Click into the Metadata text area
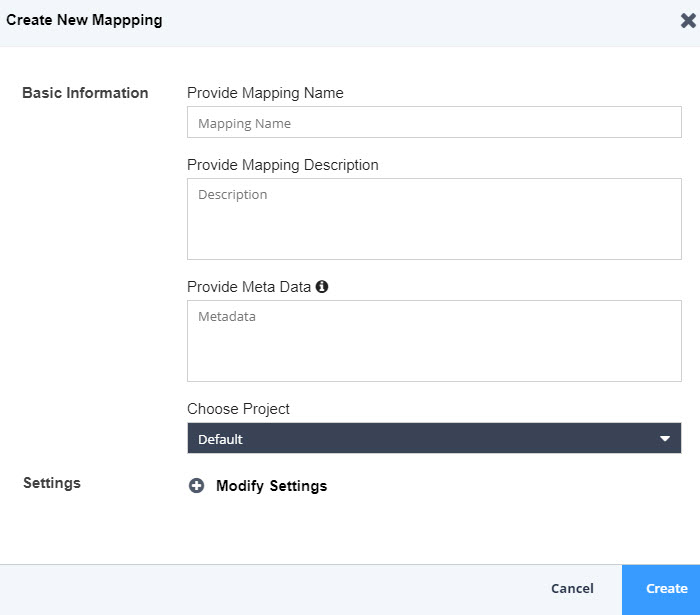 coord(434,341)
